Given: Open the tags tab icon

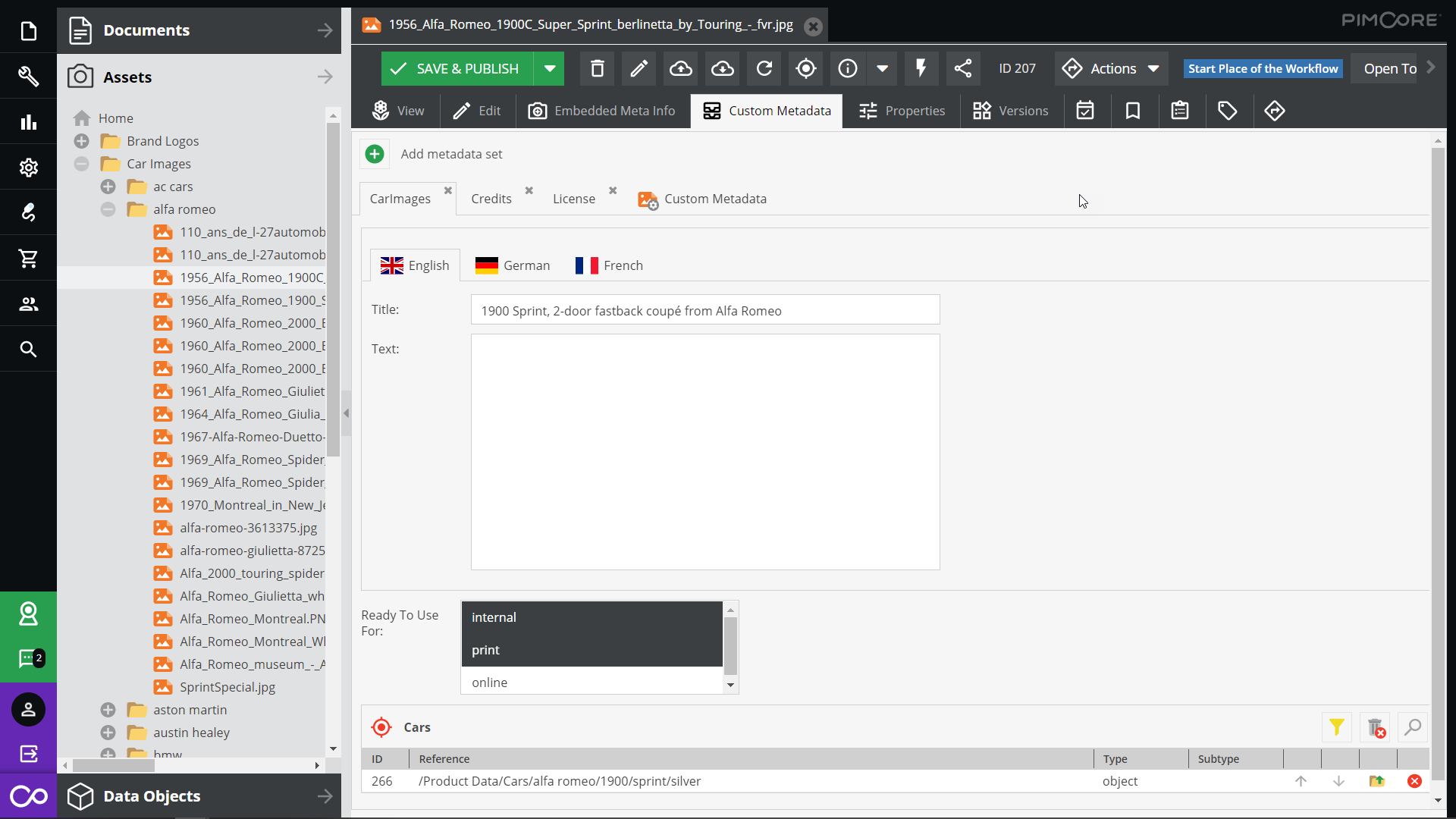Looking at the screenshot, I should pos(1227,111).
